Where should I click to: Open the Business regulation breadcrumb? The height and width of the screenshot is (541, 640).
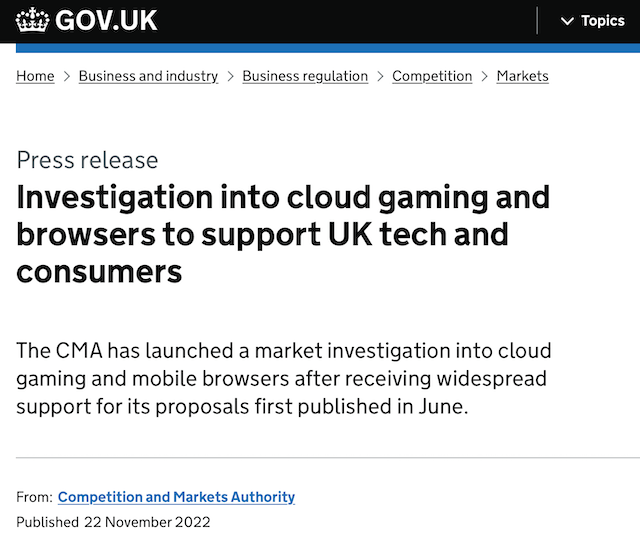click(x=305, y=76)
